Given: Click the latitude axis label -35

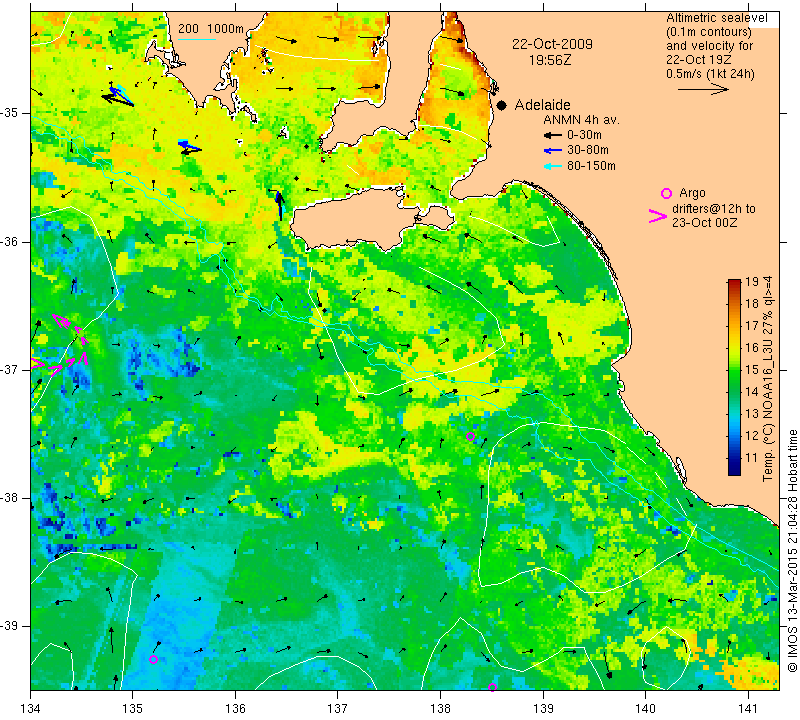Looking at the screenshot, I should 10,113.
